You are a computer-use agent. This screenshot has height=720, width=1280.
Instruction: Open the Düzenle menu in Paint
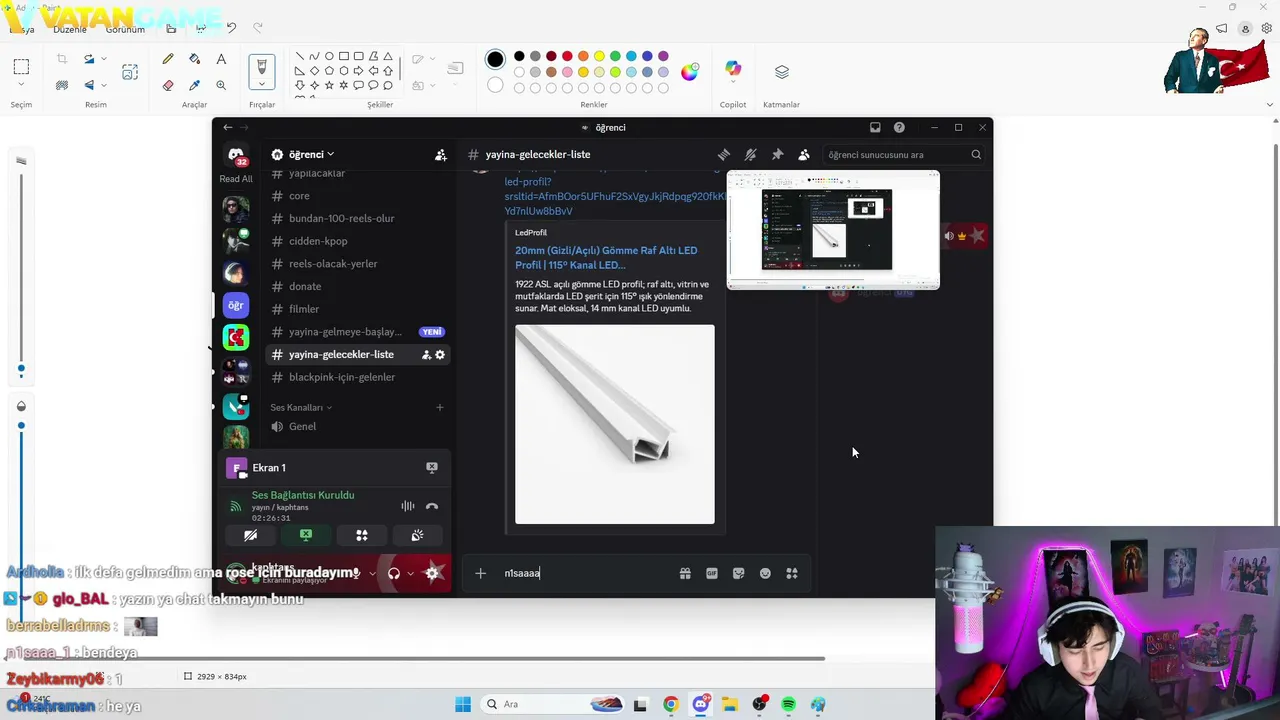click(x=69, y=29)
